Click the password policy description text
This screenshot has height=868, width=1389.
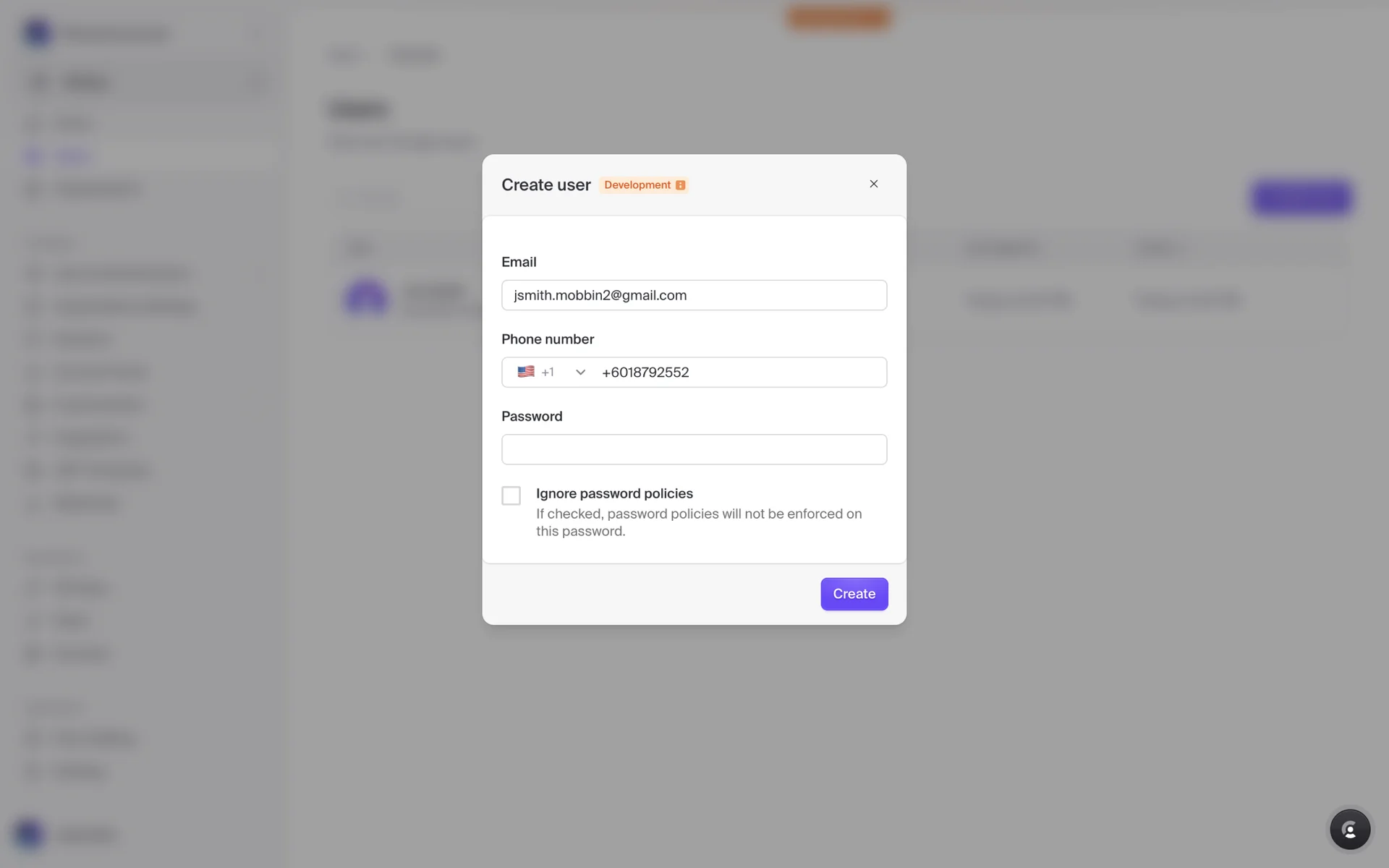click(x=698, y=522)
